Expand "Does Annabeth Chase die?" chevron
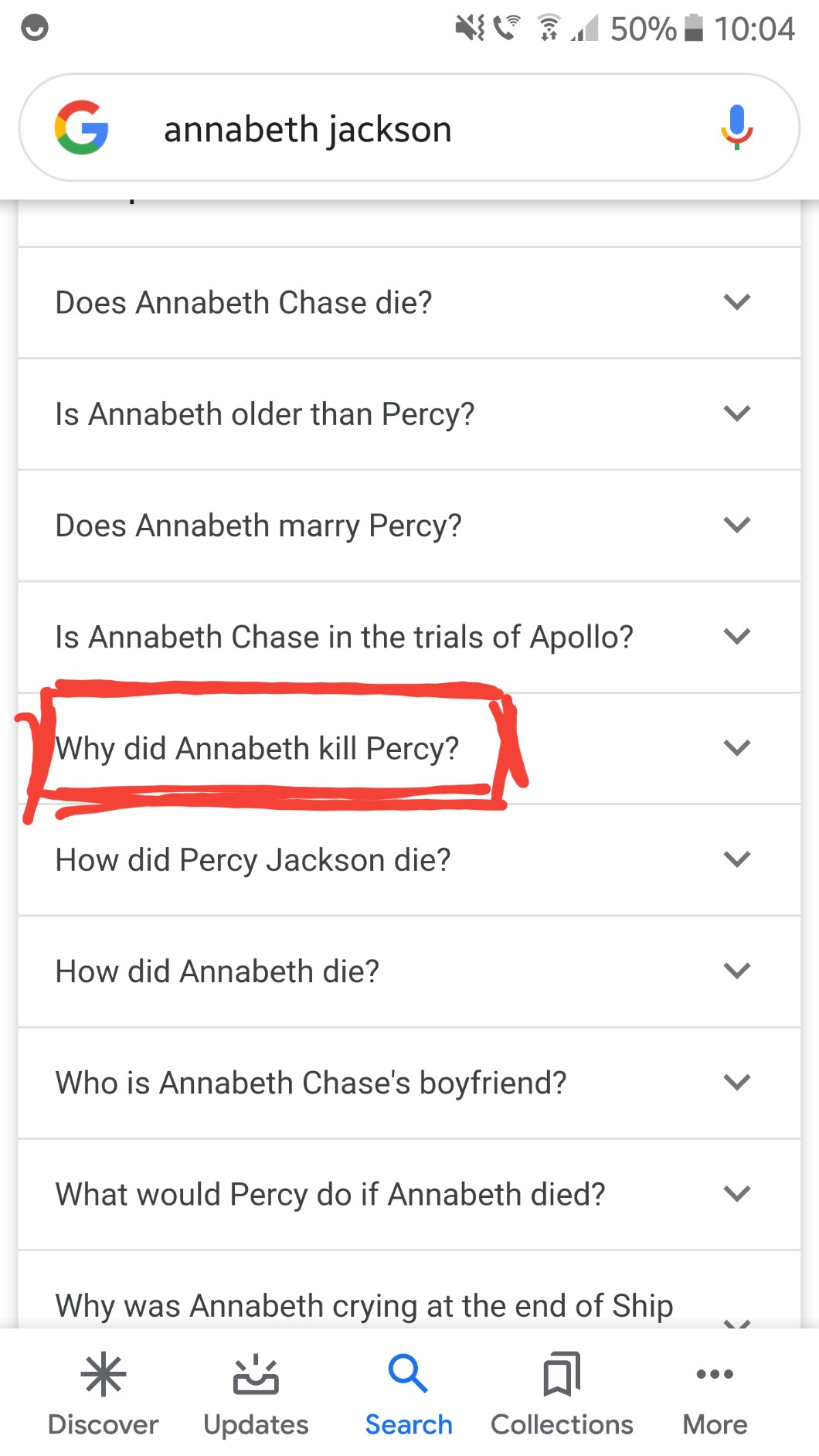The height and width of the screenshot is (1456, 819). pos(737,302)
